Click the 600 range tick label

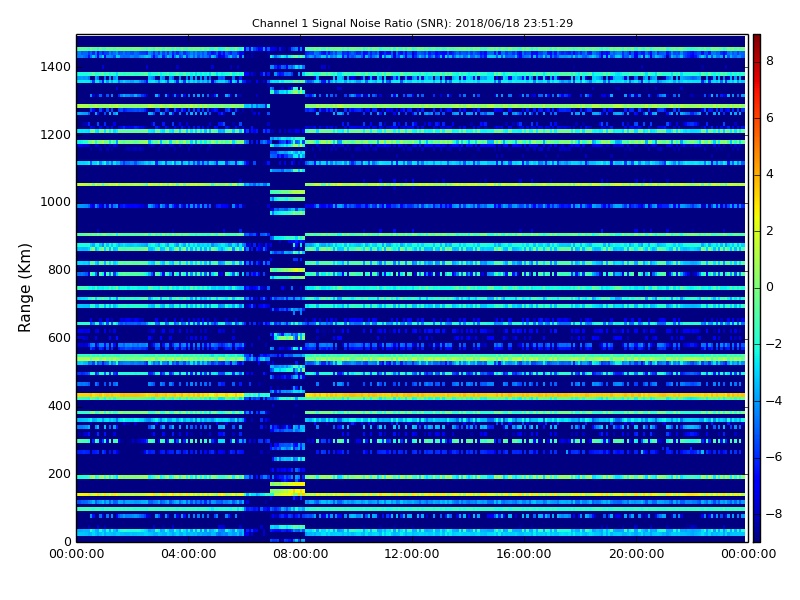59,337
